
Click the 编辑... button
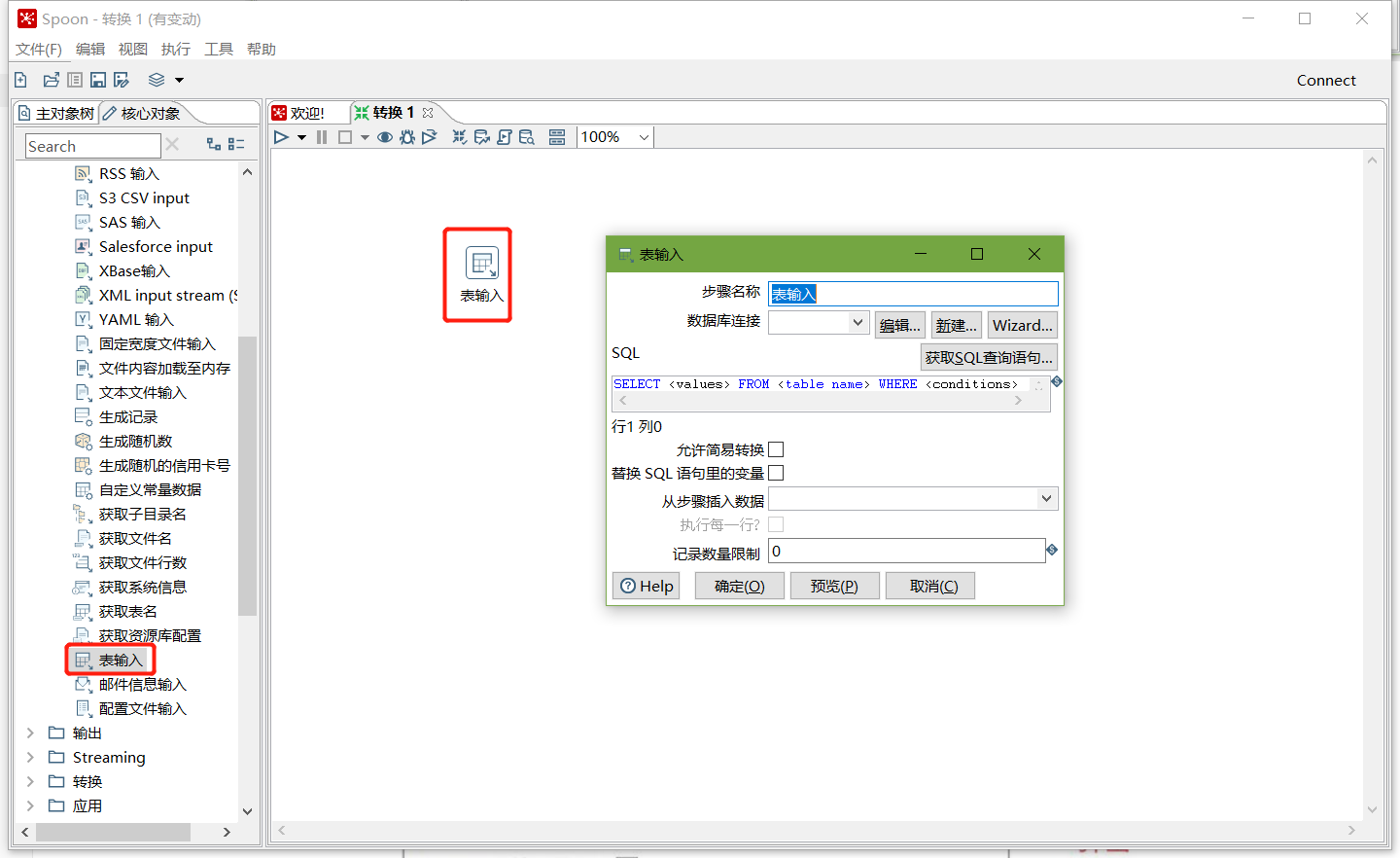[900, 326]
